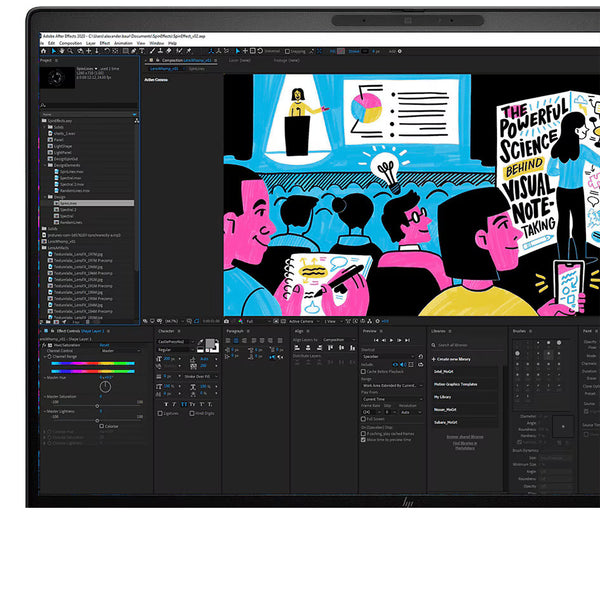The height and width of the screenshot is (591, 600).
Task: Select the Pen tool
Action: (x=134, y=51)
